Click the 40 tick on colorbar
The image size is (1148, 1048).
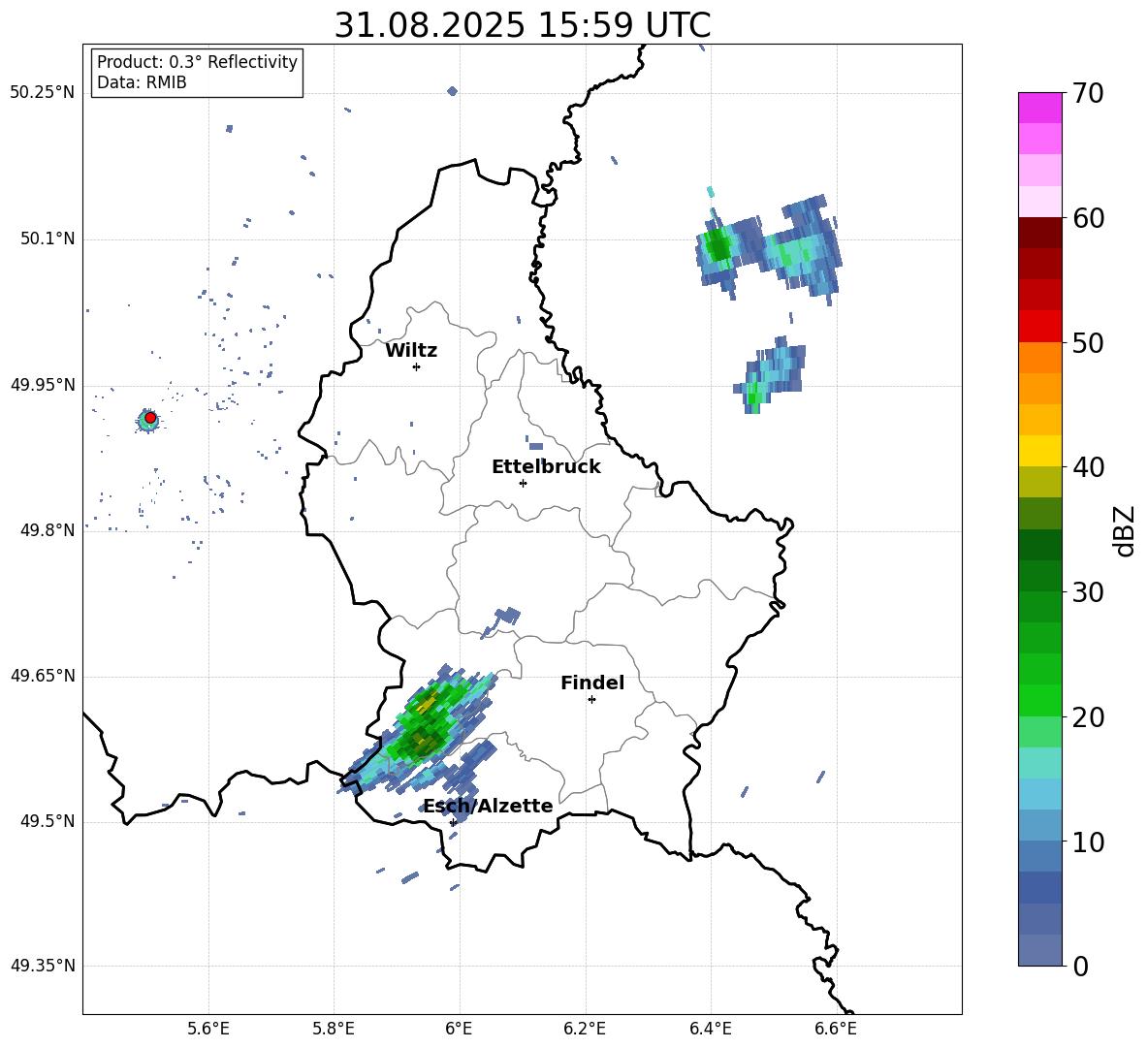point(1088,467)
